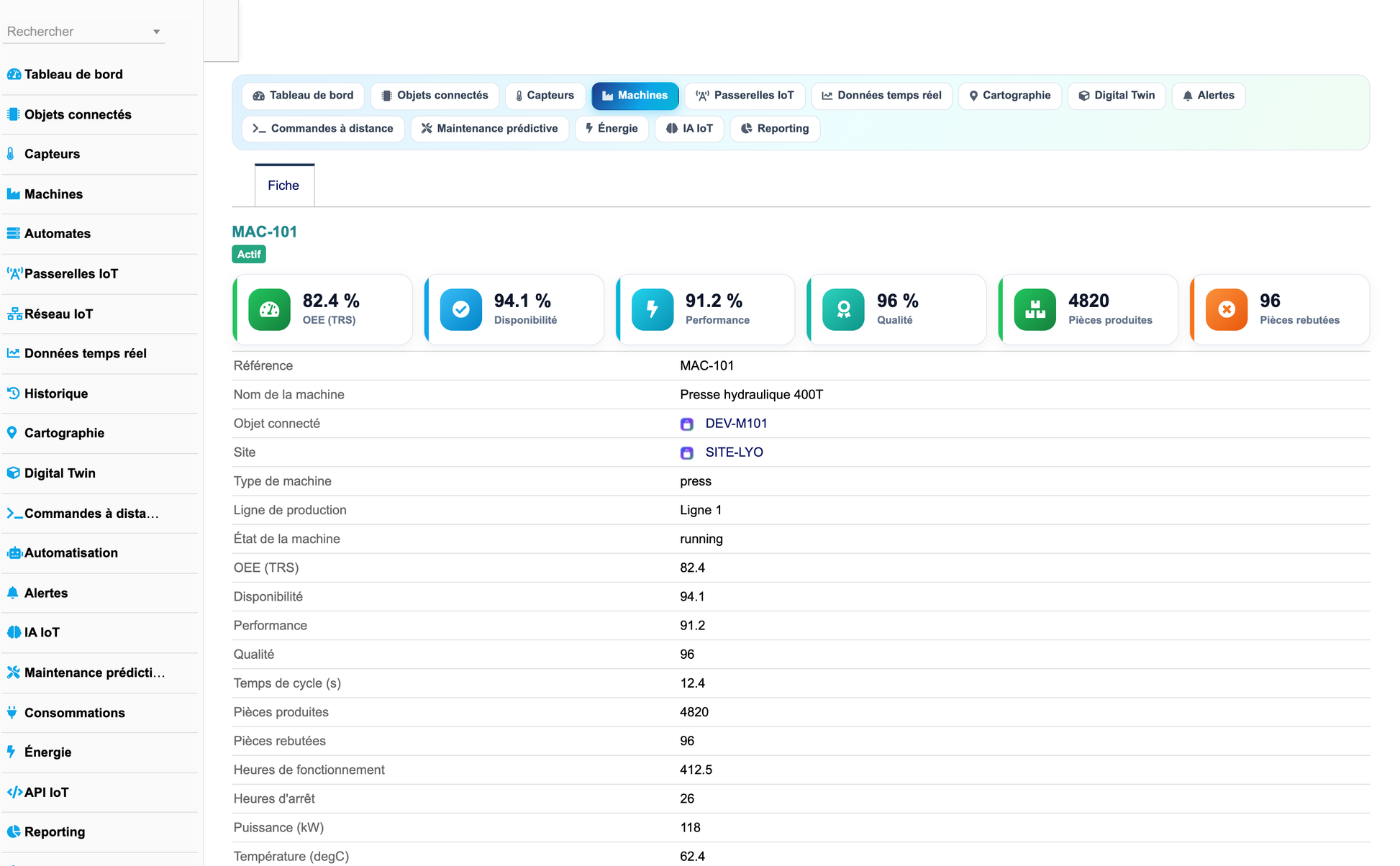Click the Presse hydraulique 400T value
The width and height of the screenshot is (1400, 866).
click(x=751, y=395)
